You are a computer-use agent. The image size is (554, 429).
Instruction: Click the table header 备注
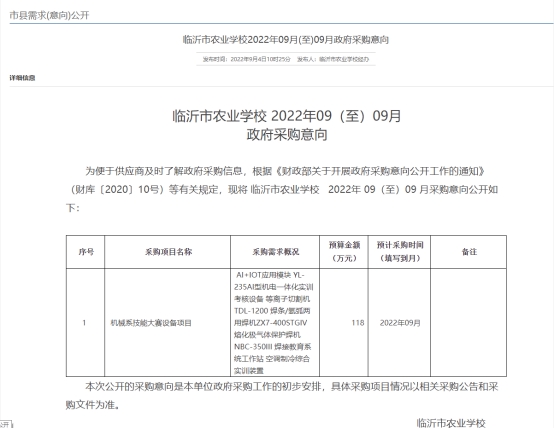coord(469,252)
